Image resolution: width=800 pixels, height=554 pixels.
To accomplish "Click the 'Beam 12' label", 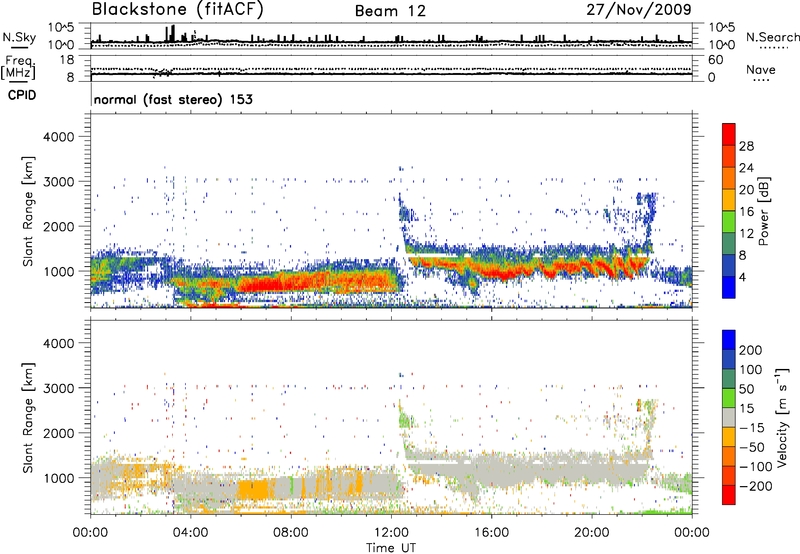I will coord(390,11).
